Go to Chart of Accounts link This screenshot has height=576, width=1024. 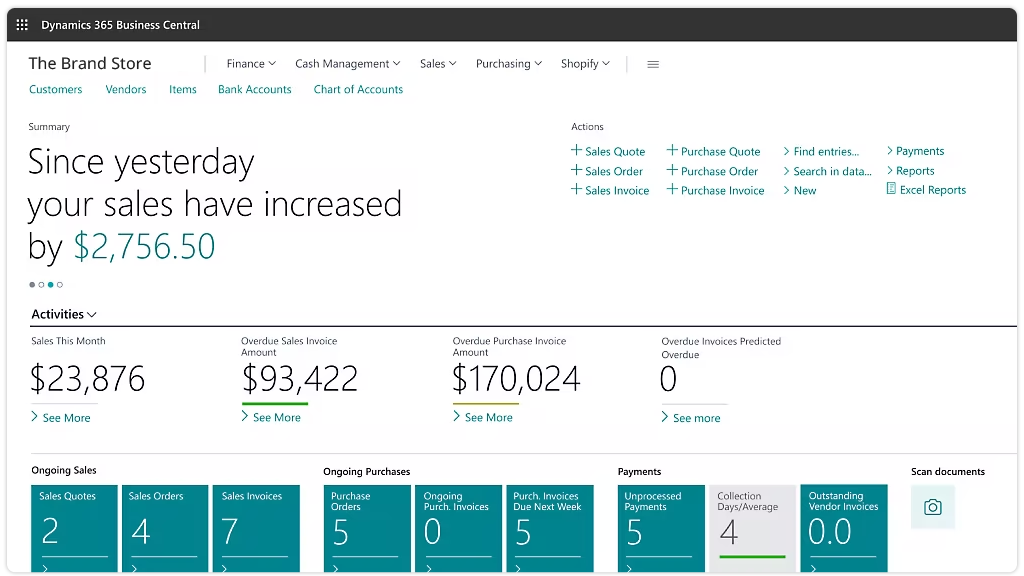(x=358, y=89)
